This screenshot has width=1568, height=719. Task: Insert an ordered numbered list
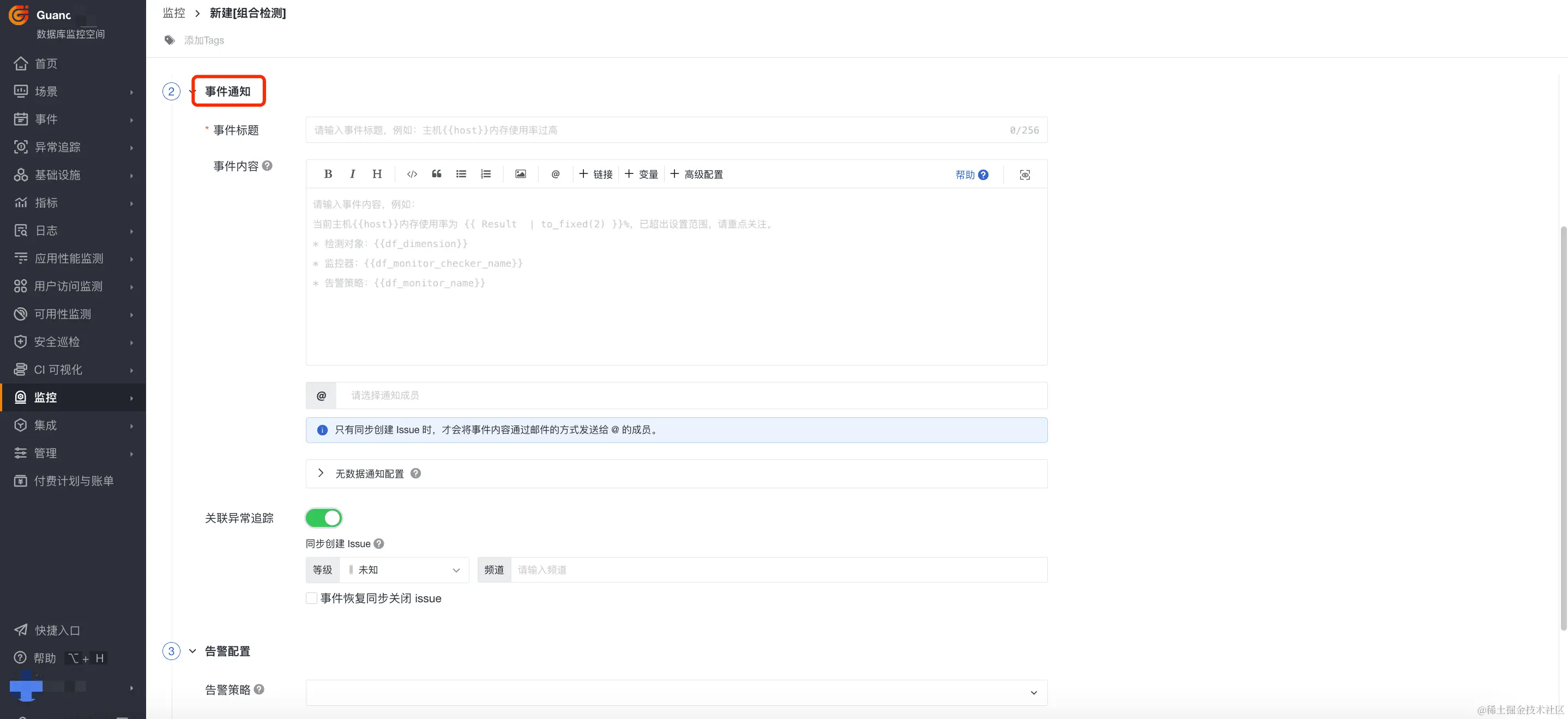[x=486, y=174]
